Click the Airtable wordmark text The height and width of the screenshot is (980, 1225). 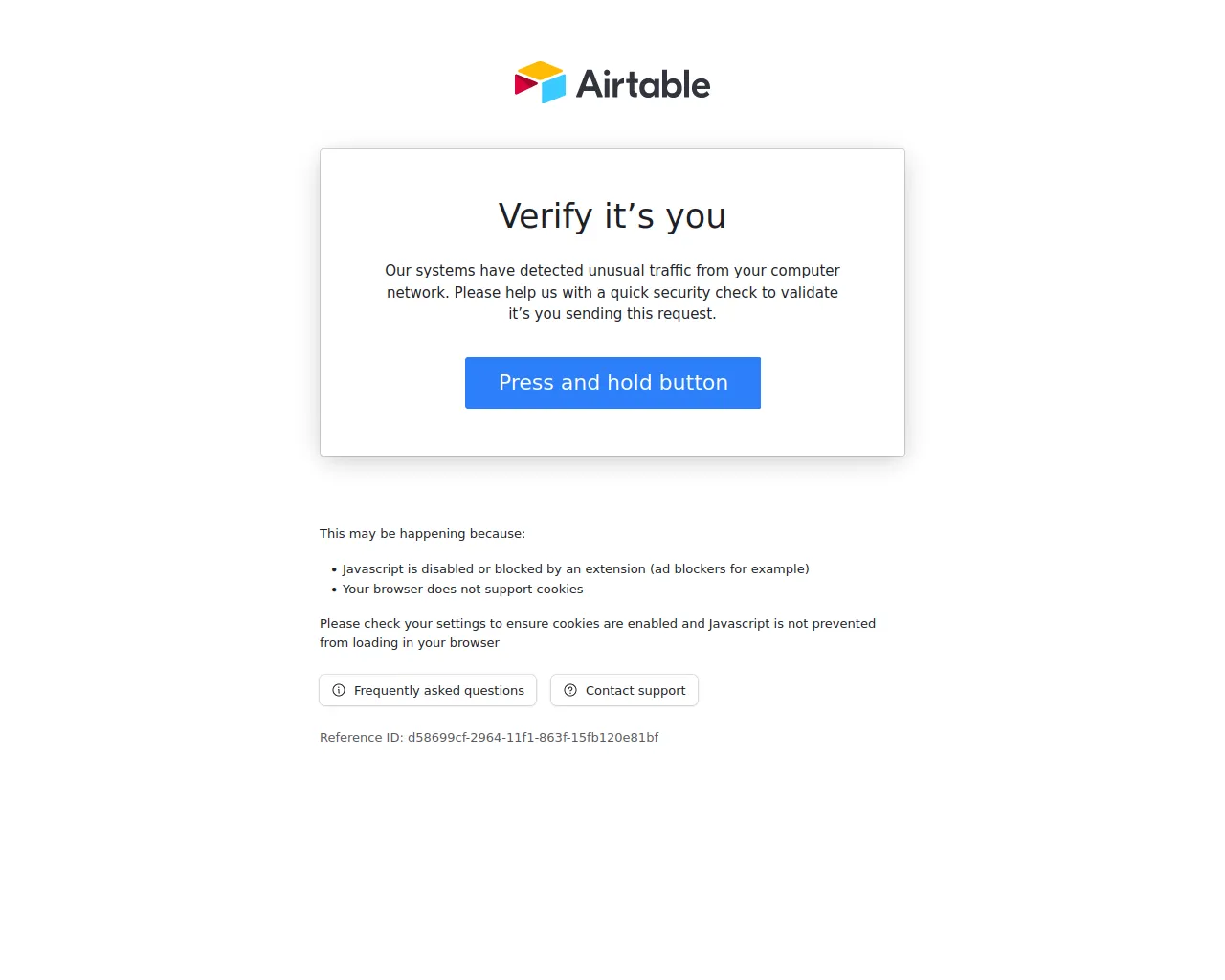(643, 84)
